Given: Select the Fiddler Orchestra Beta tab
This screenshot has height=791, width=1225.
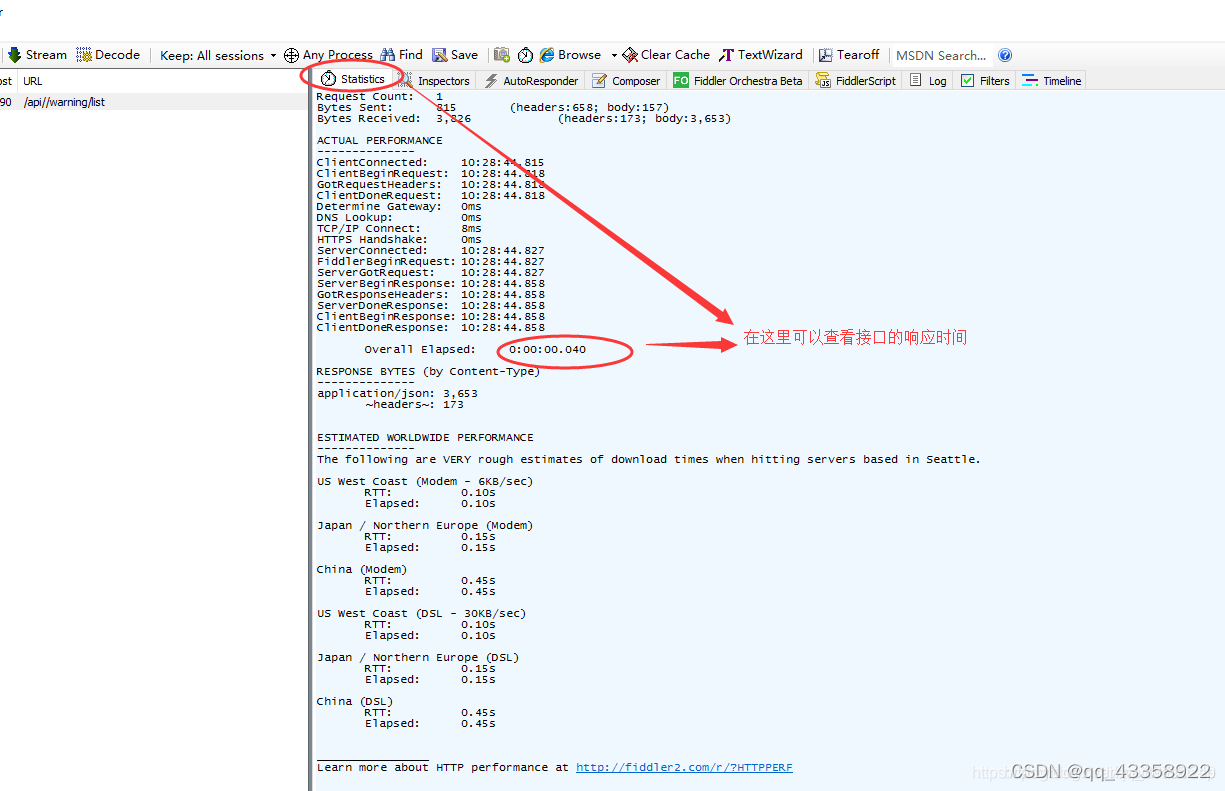Looking at the screenshot, I should (x=737, y=81).
